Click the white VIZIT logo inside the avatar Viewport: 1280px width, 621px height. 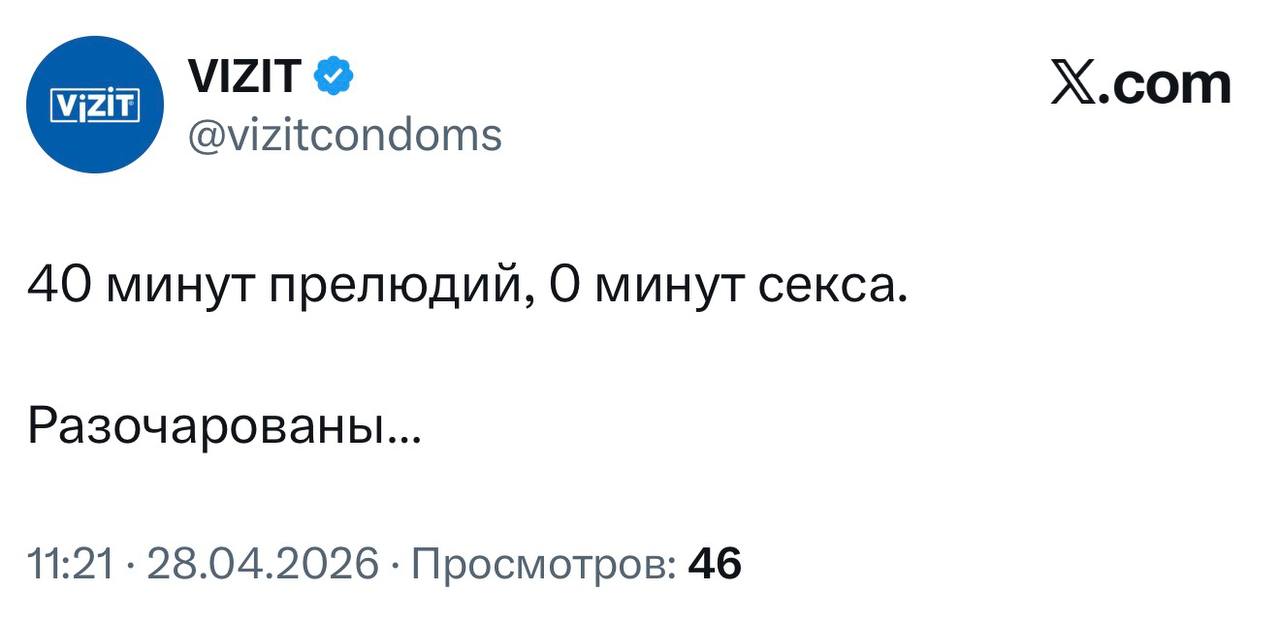(x=95, y=105)
